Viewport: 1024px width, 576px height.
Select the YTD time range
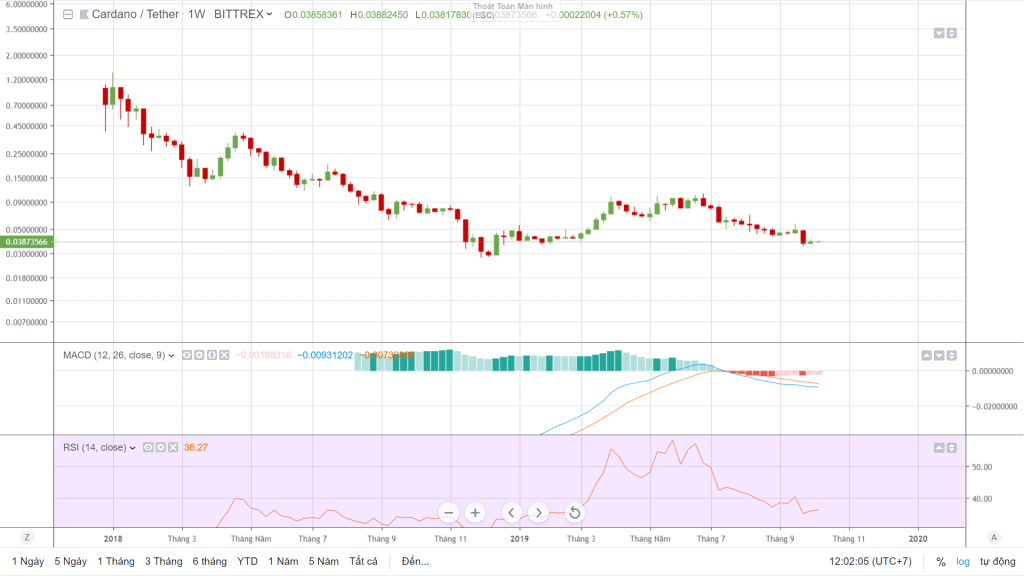tap(247, 562)
